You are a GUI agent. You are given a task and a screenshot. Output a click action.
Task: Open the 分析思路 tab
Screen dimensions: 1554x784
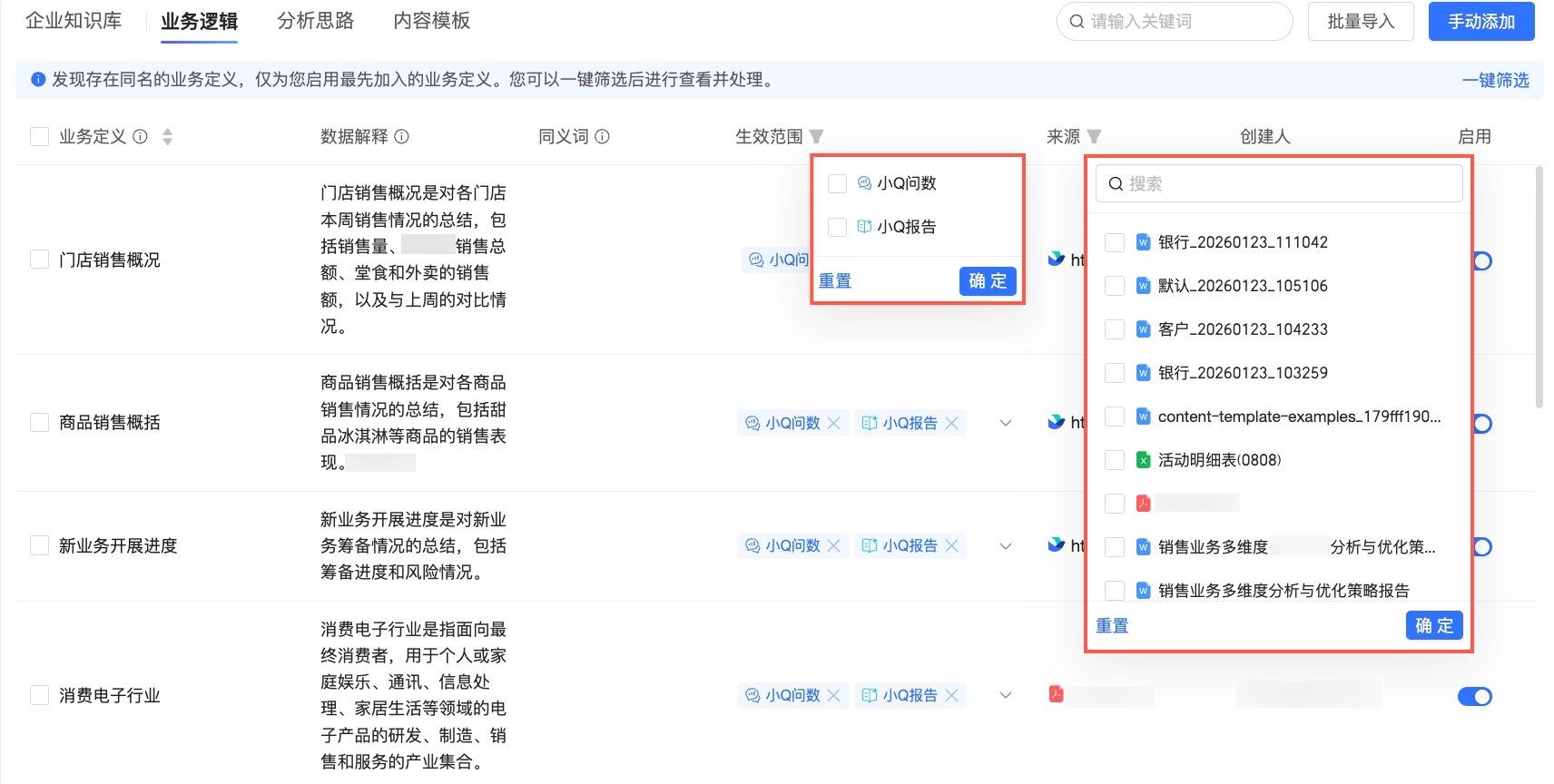[x=316, y=21]
